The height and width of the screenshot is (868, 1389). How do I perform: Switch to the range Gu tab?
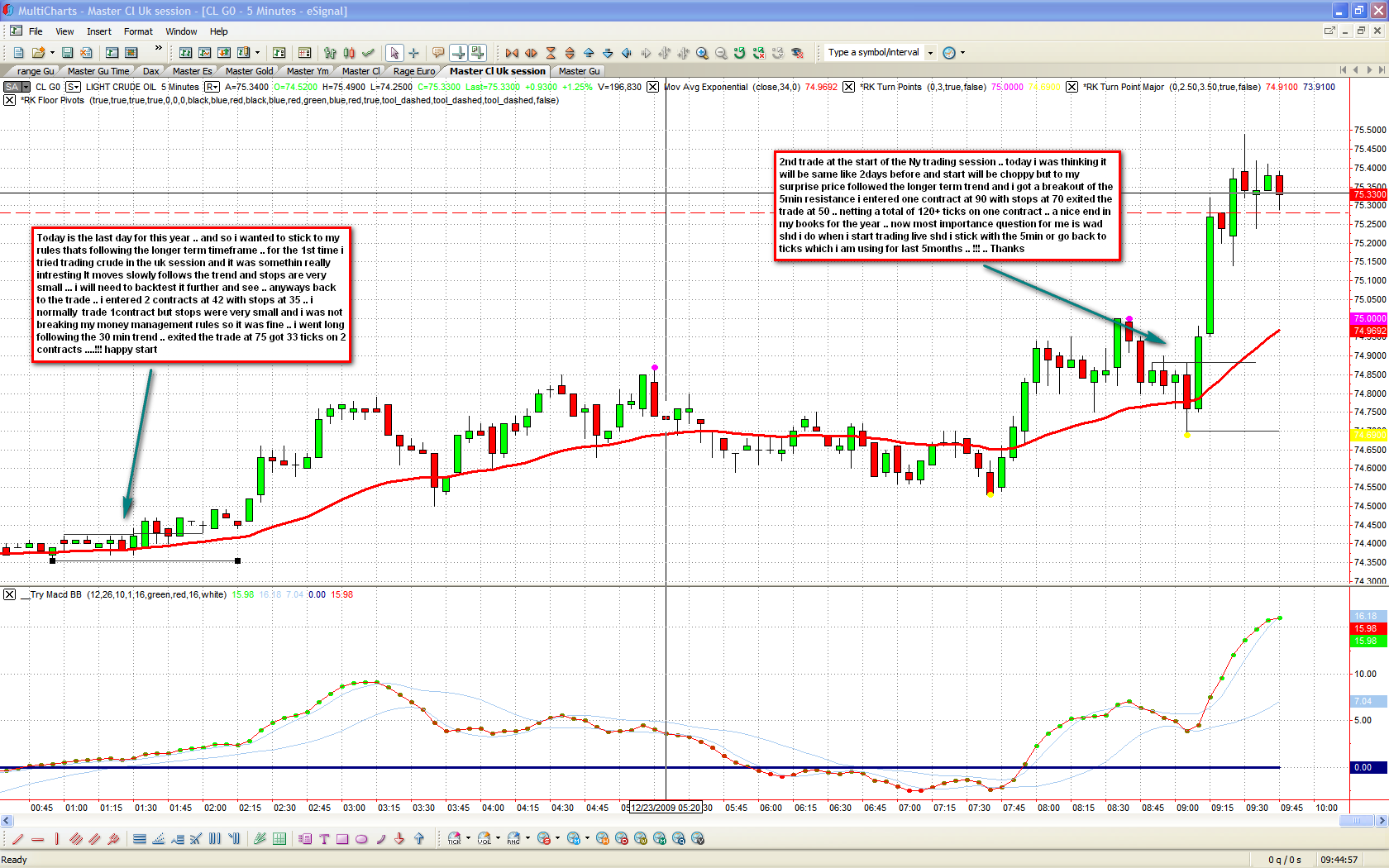pyautogui.click(x=36, y=71)
